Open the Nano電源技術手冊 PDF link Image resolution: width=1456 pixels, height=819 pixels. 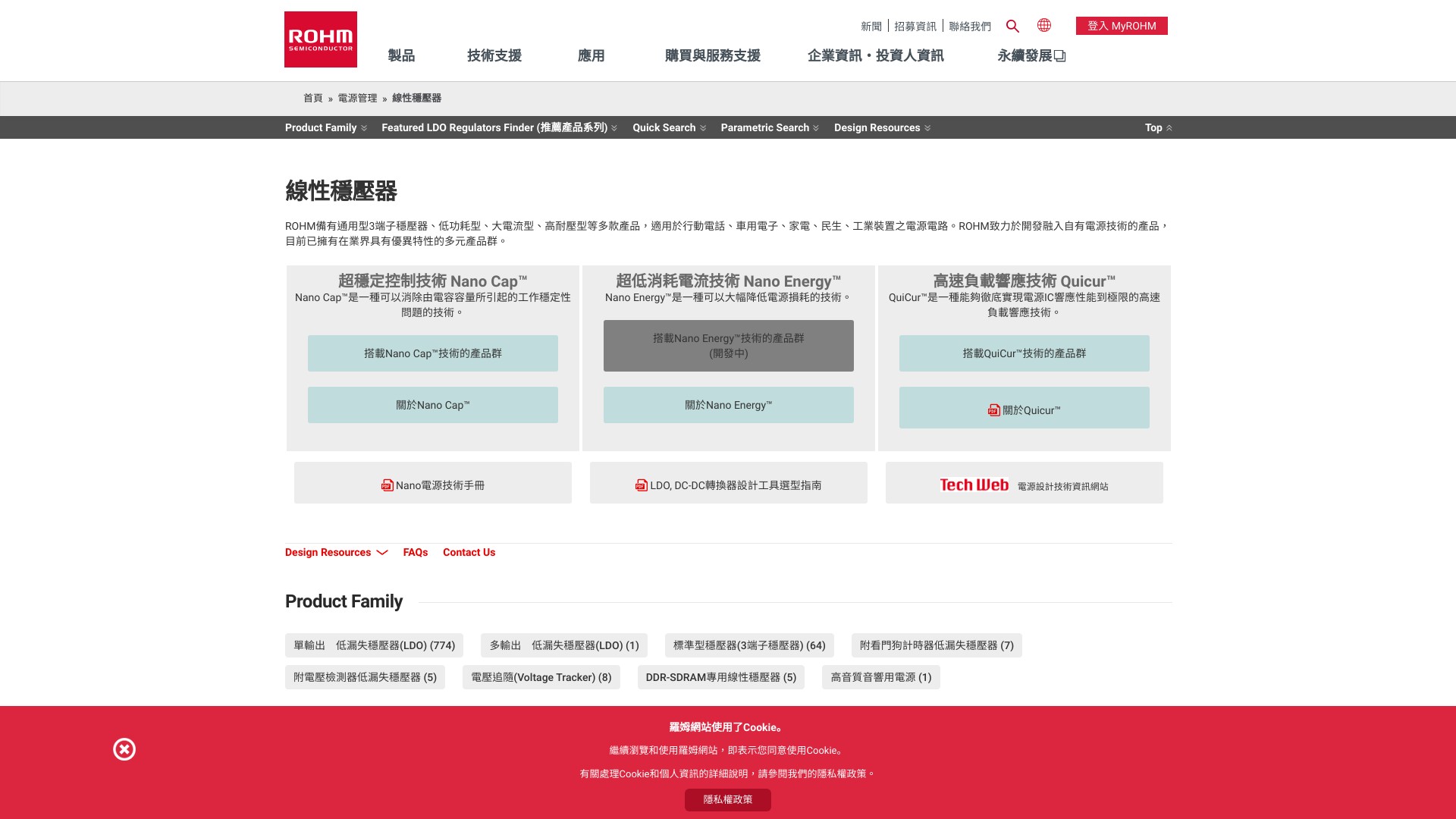click(x=432, y=485)
